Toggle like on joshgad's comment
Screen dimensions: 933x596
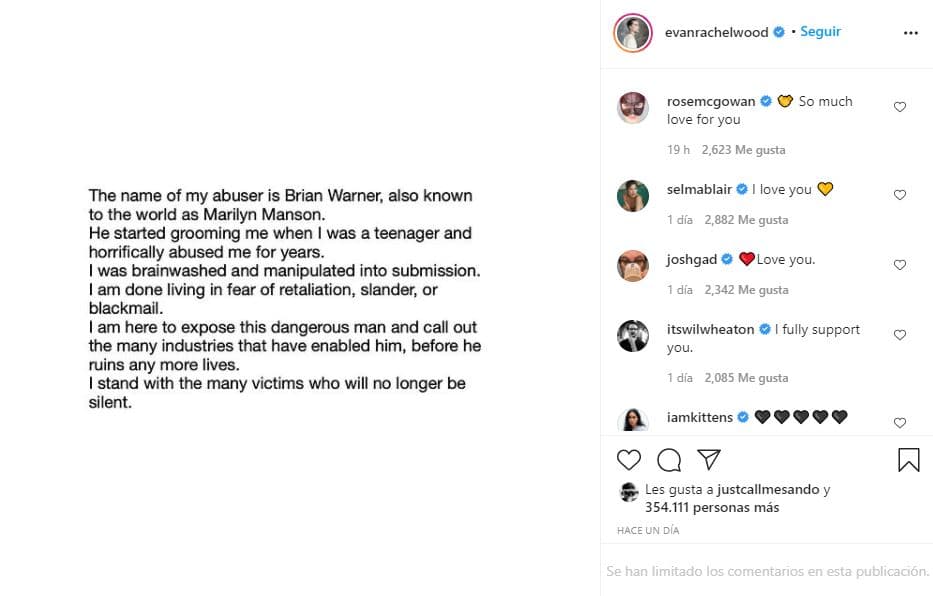(900, 264)
